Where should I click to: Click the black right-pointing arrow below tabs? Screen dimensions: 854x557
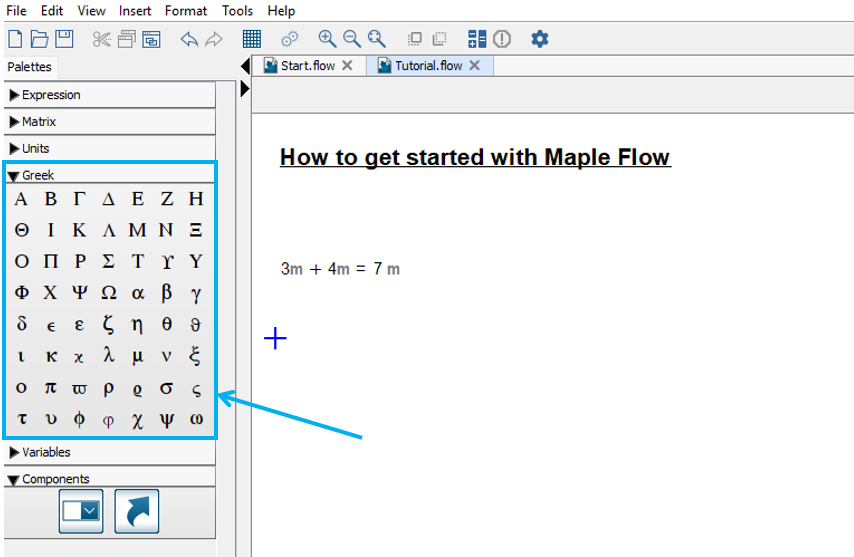(x=245, y=89)
